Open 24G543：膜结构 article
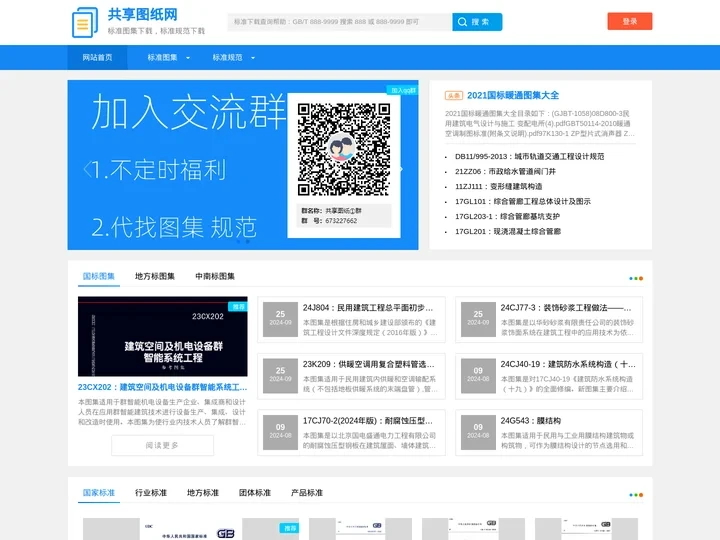Screen dimensions: 720x540 pos(530,421)
